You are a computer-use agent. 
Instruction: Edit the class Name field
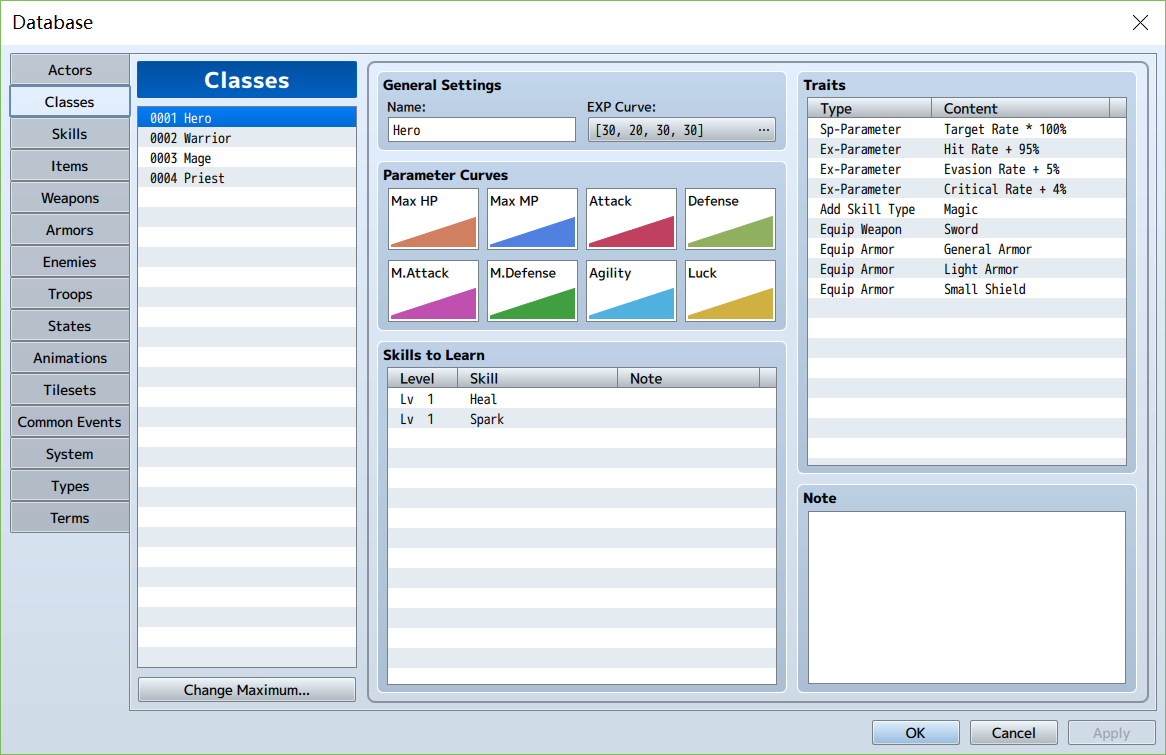pyautogui.click(x=481, y=130)
